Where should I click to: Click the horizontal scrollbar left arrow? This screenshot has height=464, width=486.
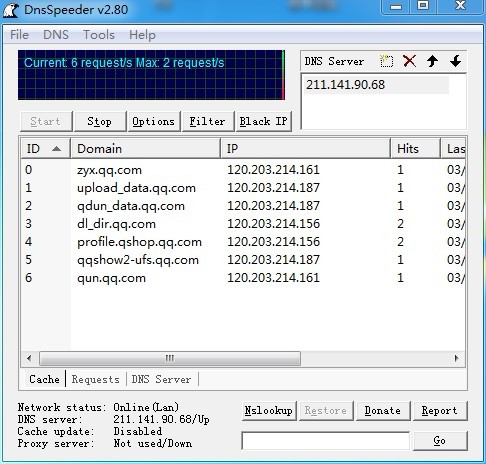[x=29, y=358]
